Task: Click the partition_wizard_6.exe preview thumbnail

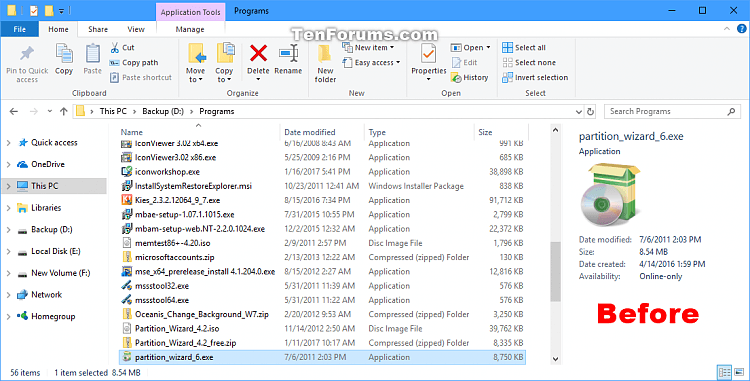Action: (x=610, y=195)
